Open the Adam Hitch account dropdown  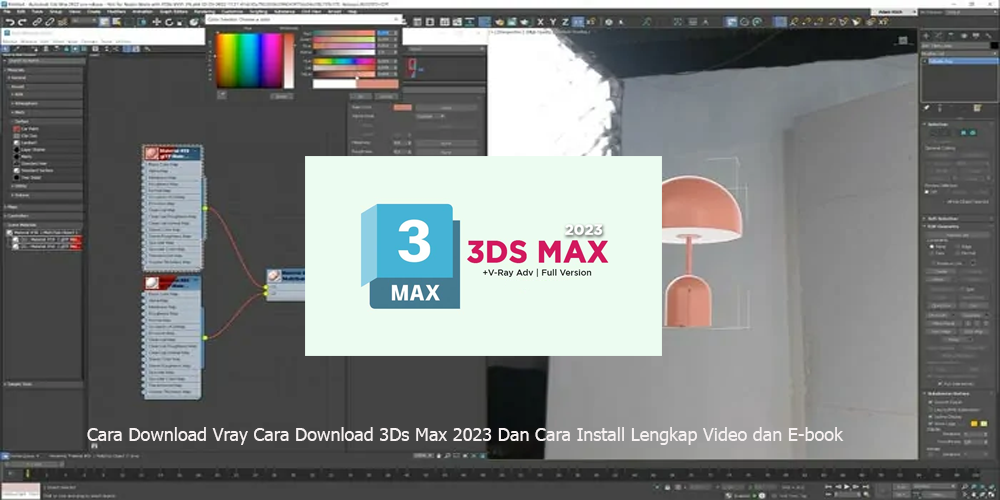895,11
